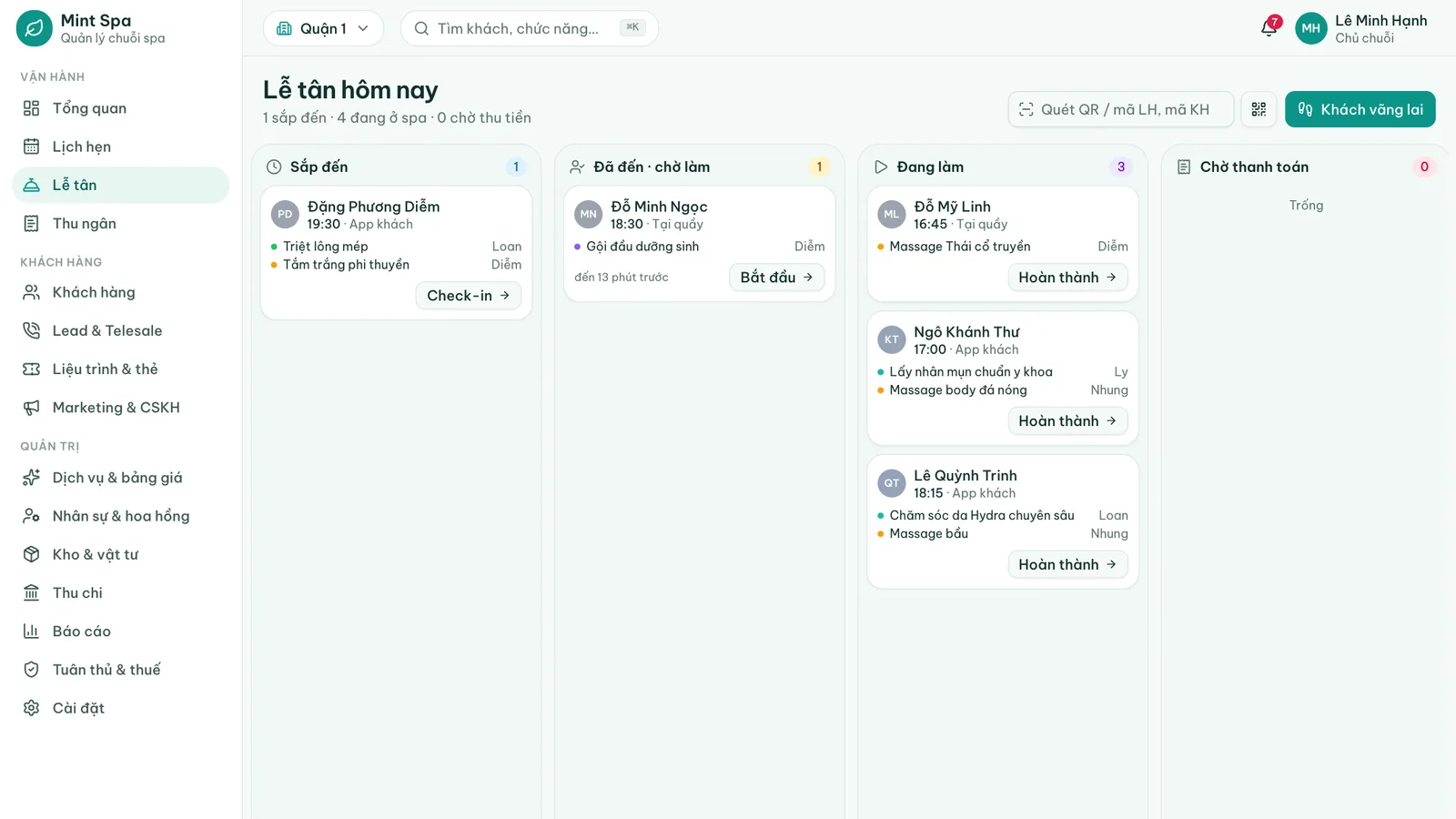Click Hoàn thành for Lê Quỳnh Trinh
This screenshot has width=1456, height=819.
(x=1067, y=565)
